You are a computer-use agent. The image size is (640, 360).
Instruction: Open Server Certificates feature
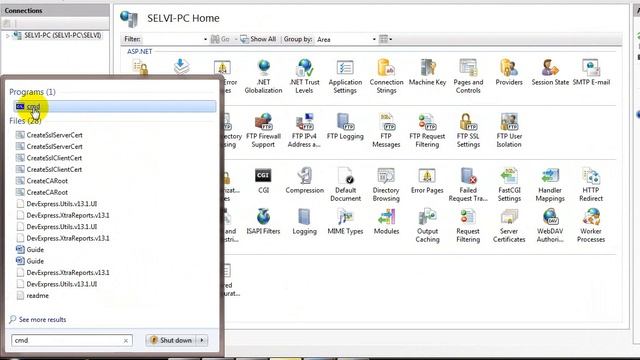[509, 225]
